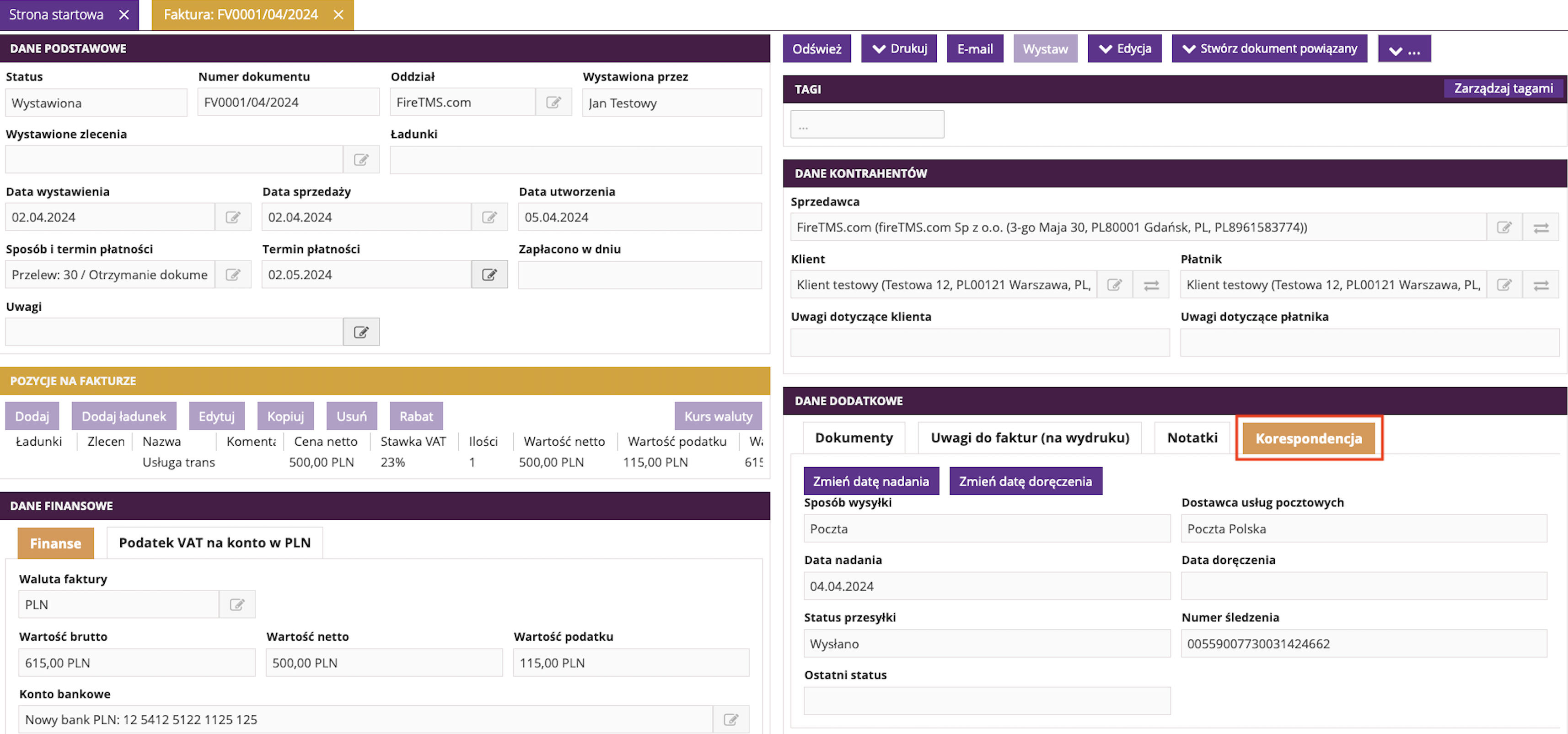Image resolution: width=1568 pixels, height=734 pixels.
Task: Expand Stwórz dokument powiązany menu
Action: pyautogui.click(x=1269, y=49)
